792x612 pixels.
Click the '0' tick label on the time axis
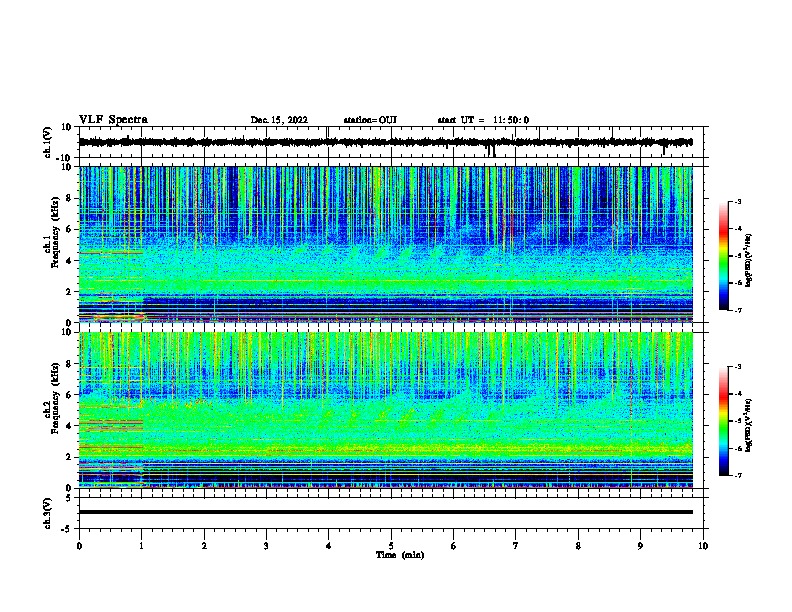(x=79, y=546)
